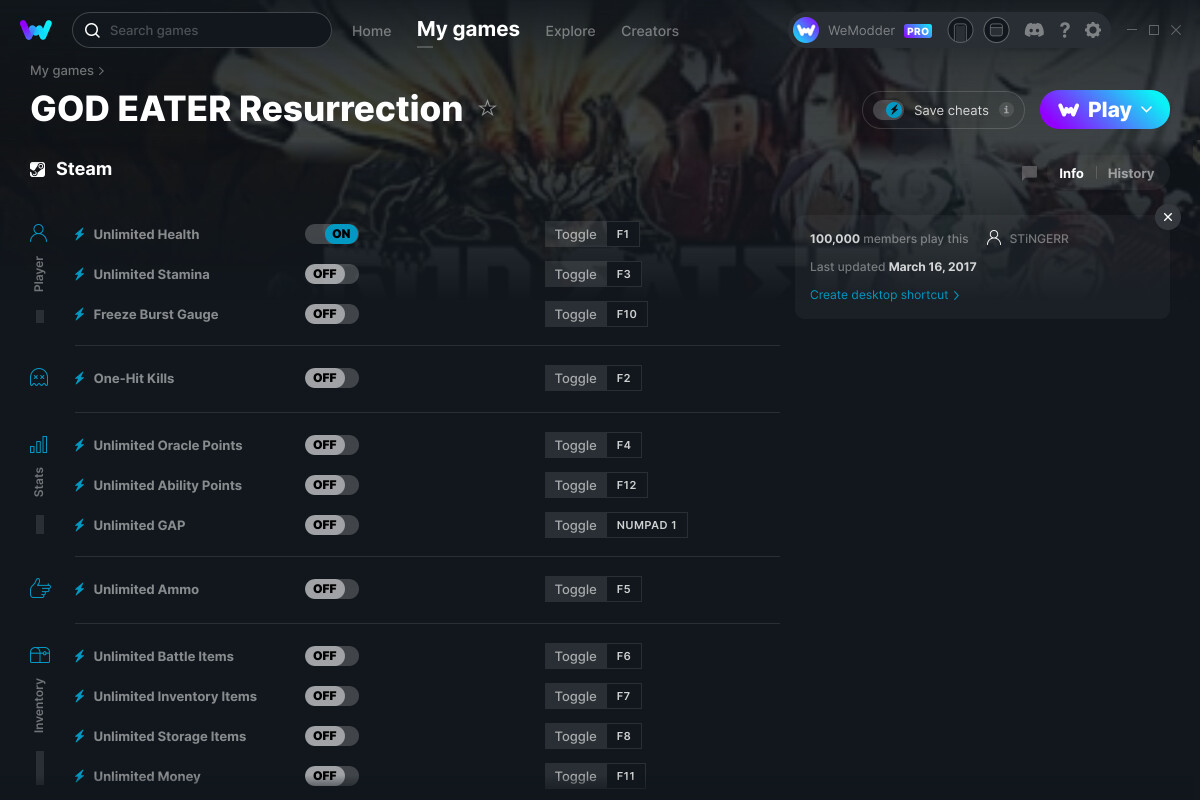Screen dimensions: 1200x800
Task: Open the comments flag icon beside Info
Action: tap(1029, 173)
